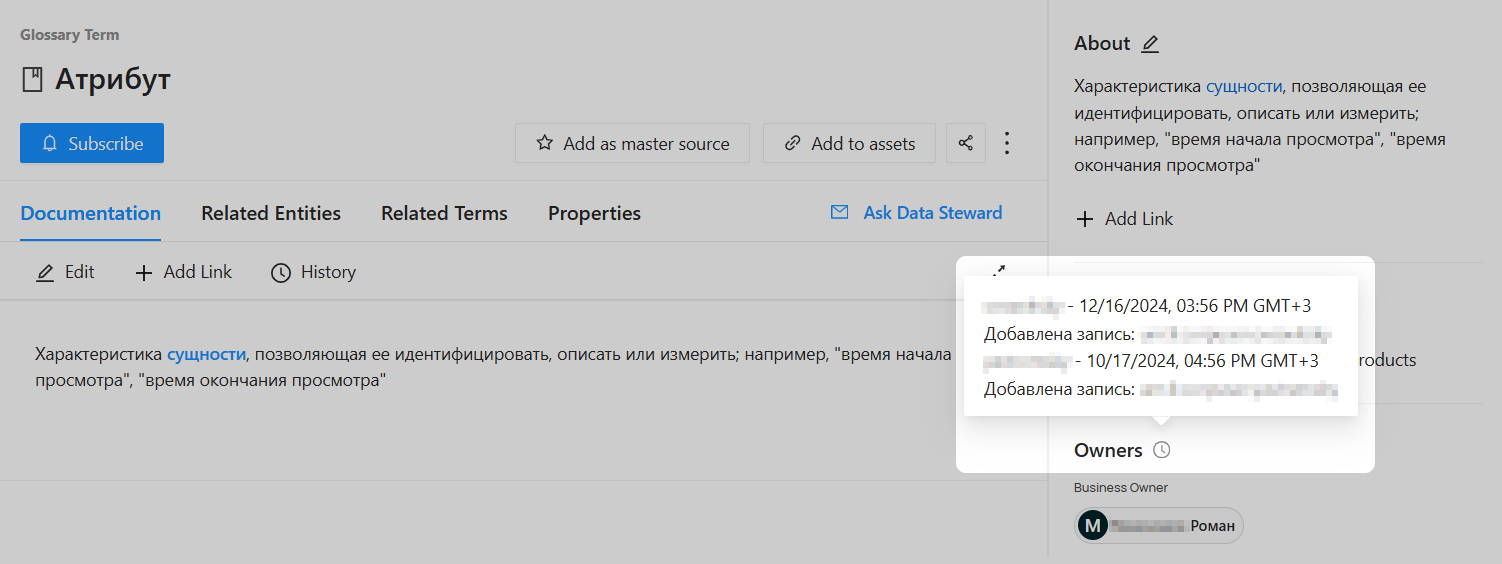Click the clock icon beside Owners

tap(1161, 450)
